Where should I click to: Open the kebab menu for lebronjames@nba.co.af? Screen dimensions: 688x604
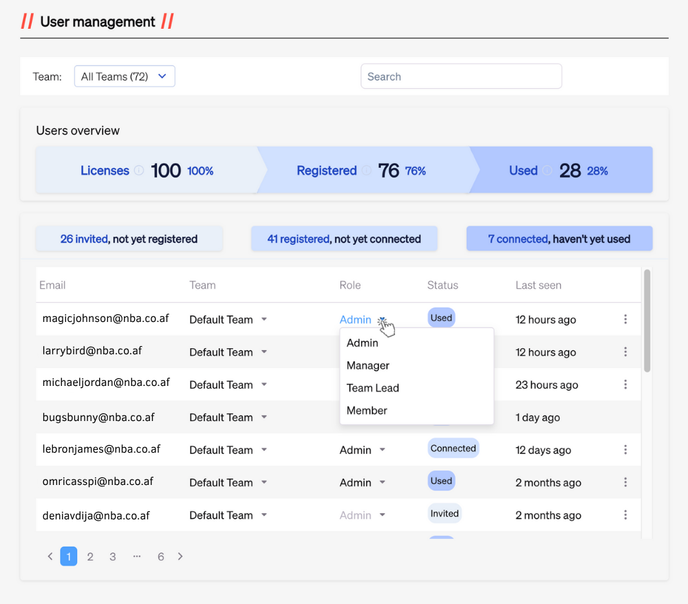pos(625,450)
